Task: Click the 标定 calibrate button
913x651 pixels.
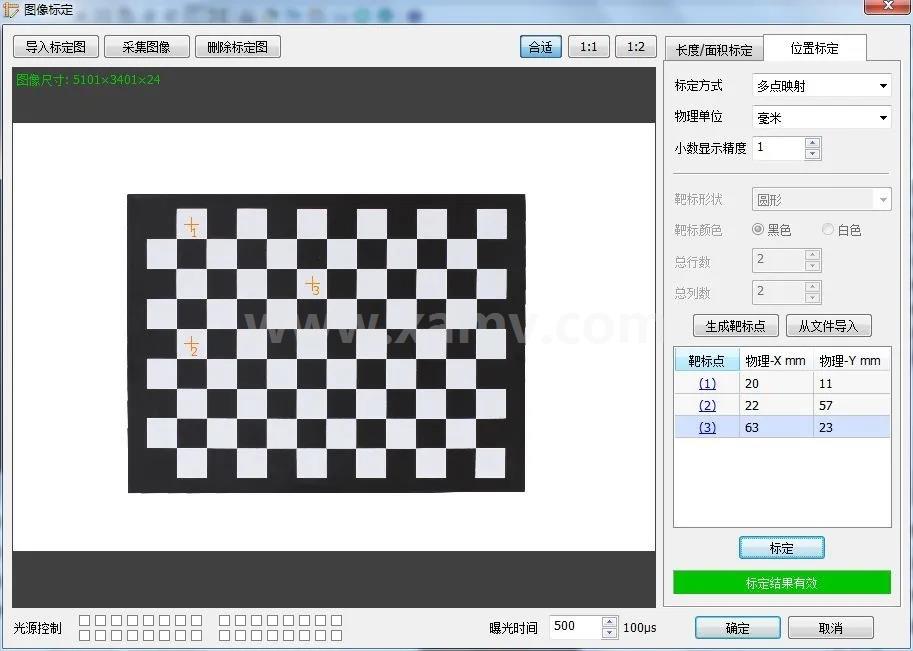Action: [781, 548]
